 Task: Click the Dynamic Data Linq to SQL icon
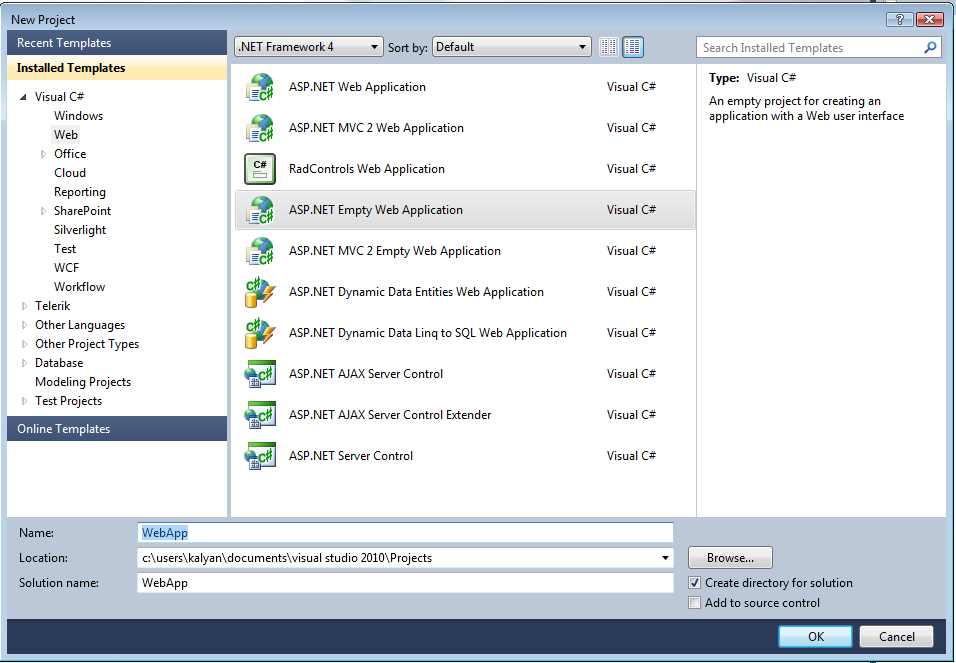260,333
